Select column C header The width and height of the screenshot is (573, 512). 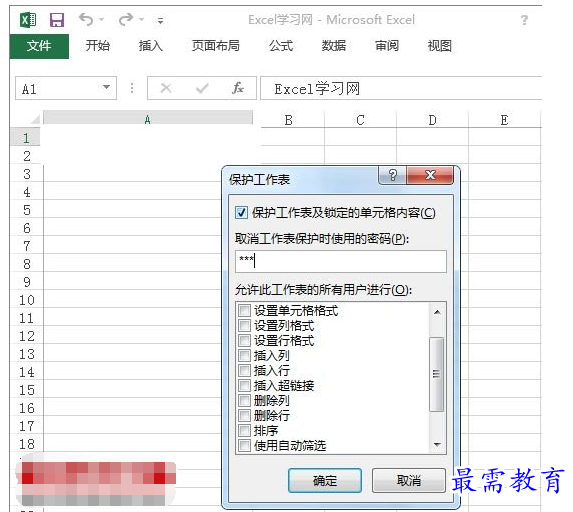click(360, 120)
